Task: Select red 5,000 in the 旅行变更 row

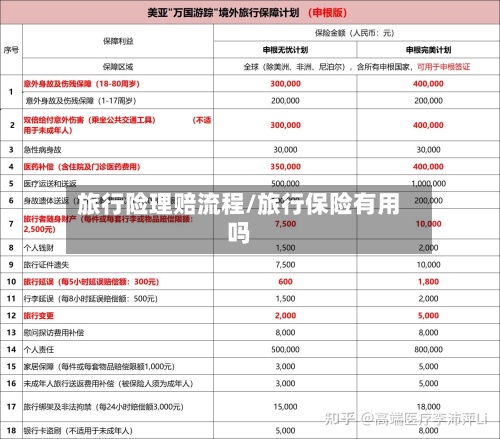Action: tap(428, 316)
